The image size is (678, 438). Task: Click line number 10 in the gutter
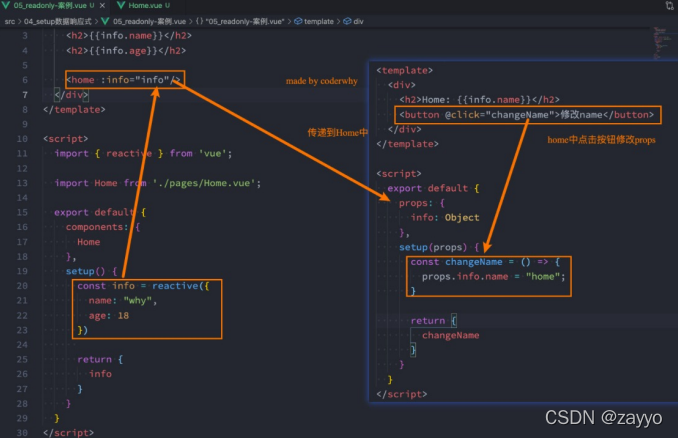click(x=22, y=139)
